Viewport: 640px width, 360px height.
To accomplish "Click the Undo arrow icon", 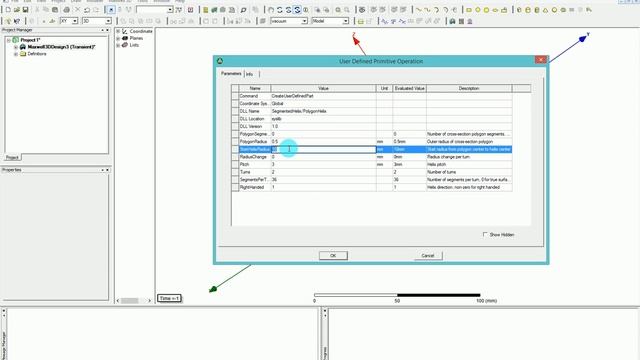I will [x=87, y=9].
